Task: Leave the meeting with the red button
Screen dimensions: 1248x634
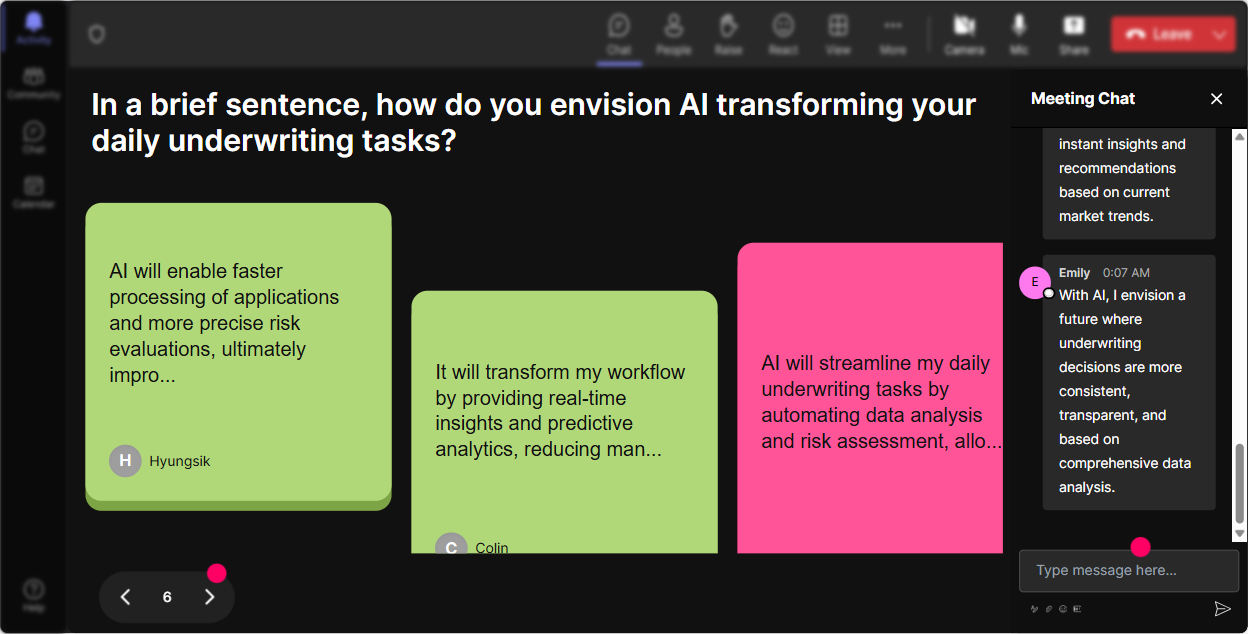Action: (1158, 34)
